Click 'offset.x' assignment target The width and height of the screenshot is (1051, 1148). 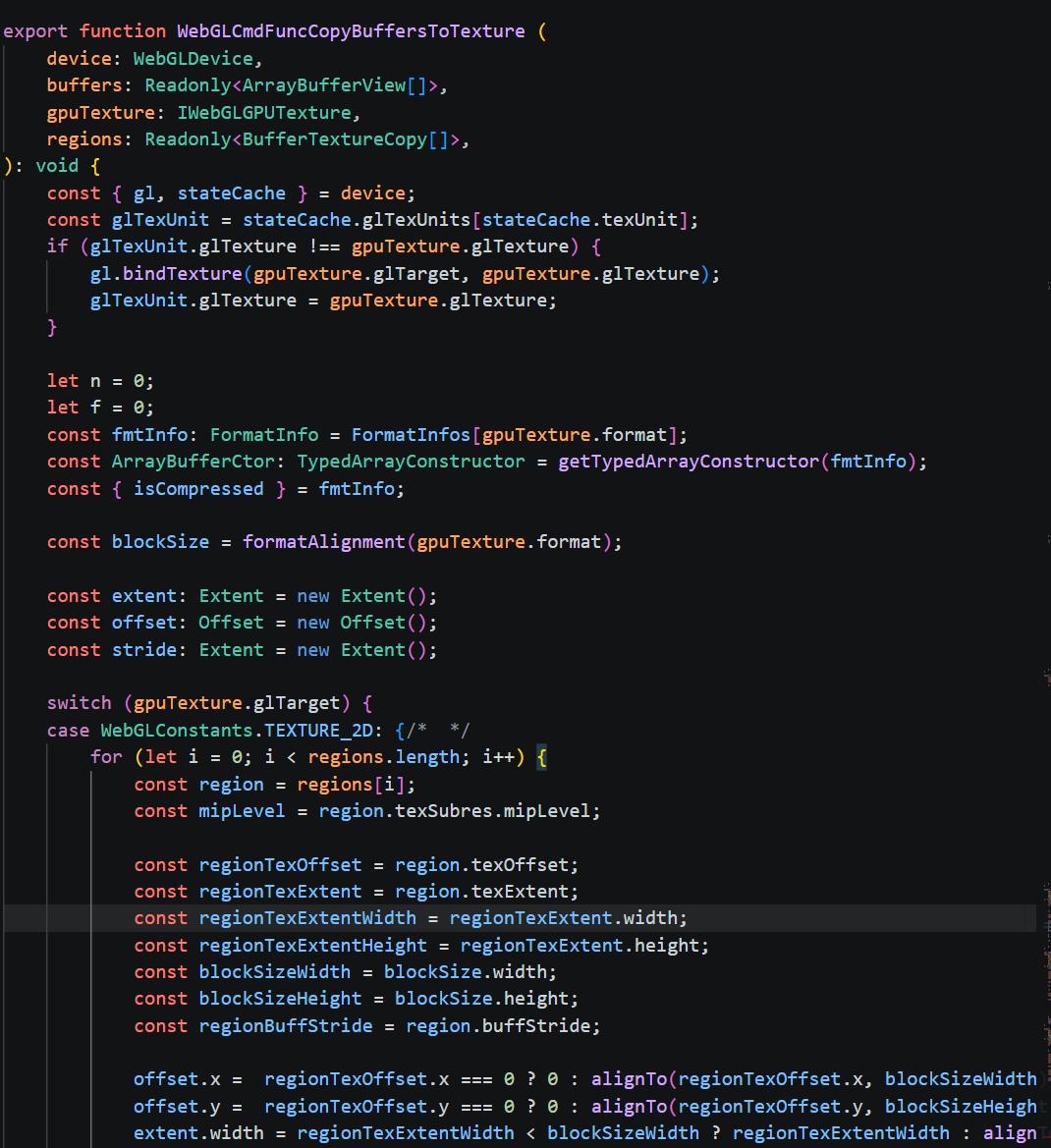tap(177, 1079)
